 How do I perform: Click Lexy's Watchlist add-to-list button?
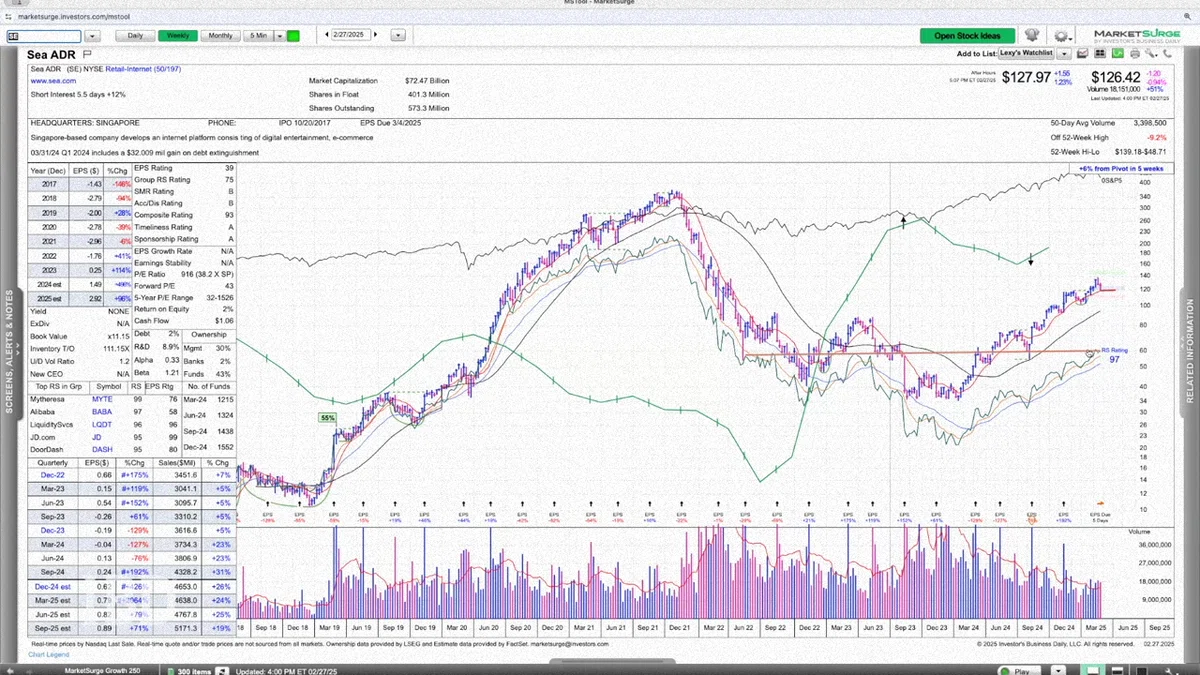1027,53
